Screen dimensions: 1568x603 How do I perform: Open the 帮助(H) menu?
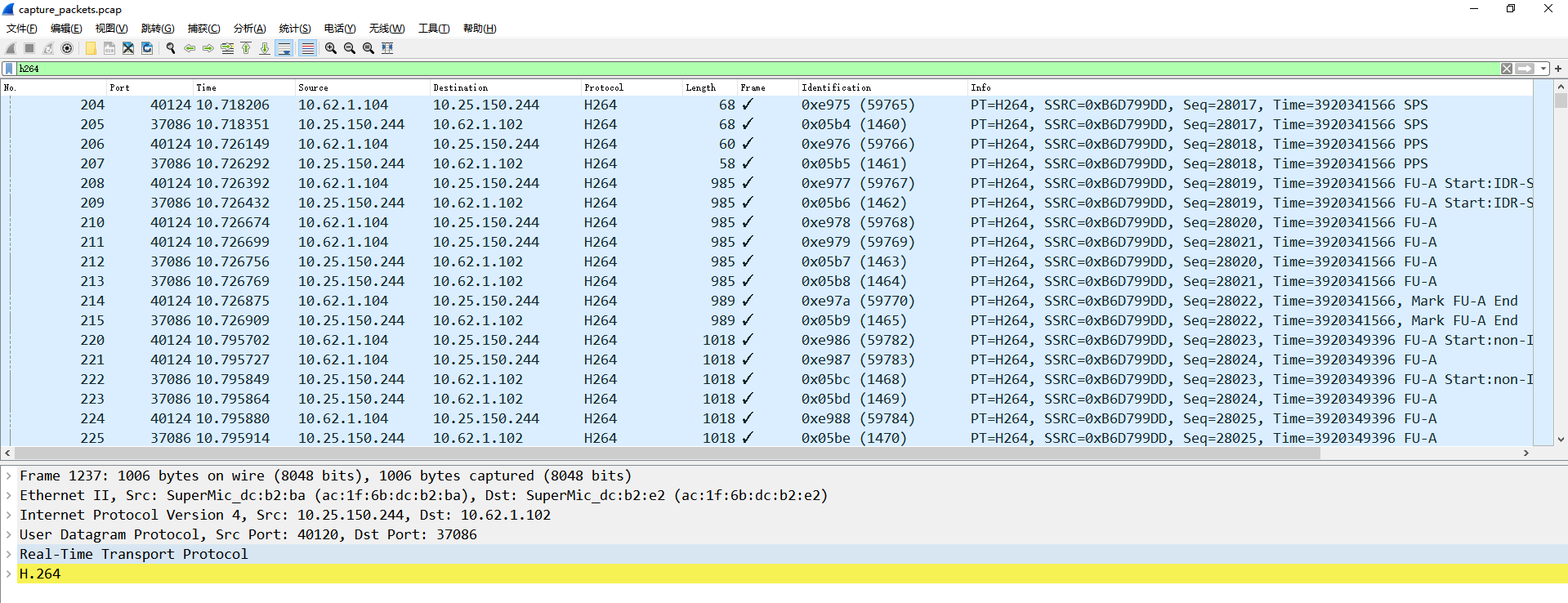pyautogui.click(x=480, y=29)
